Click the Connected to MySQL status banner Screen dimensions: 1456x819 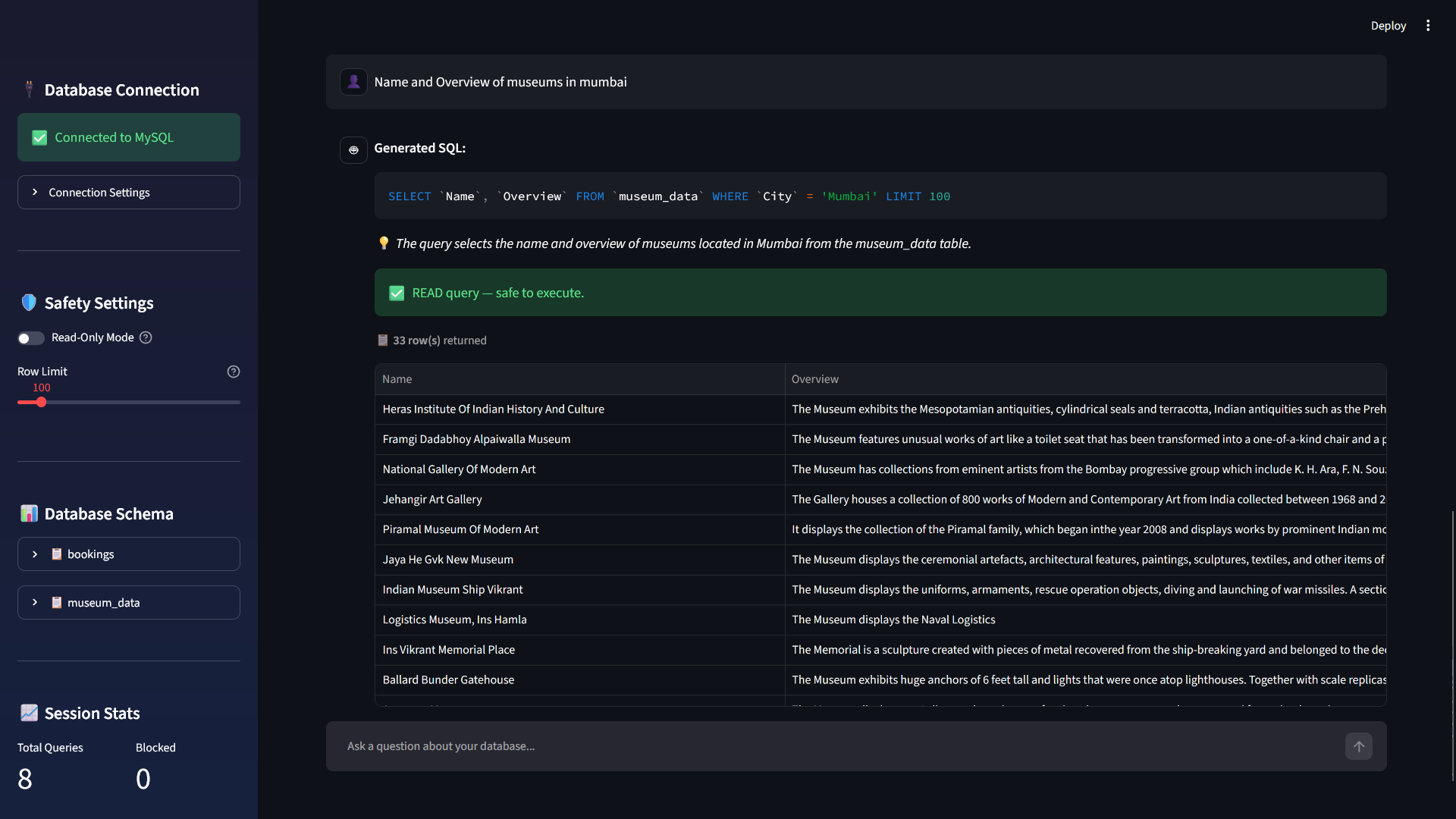click(x=129, y=137)
